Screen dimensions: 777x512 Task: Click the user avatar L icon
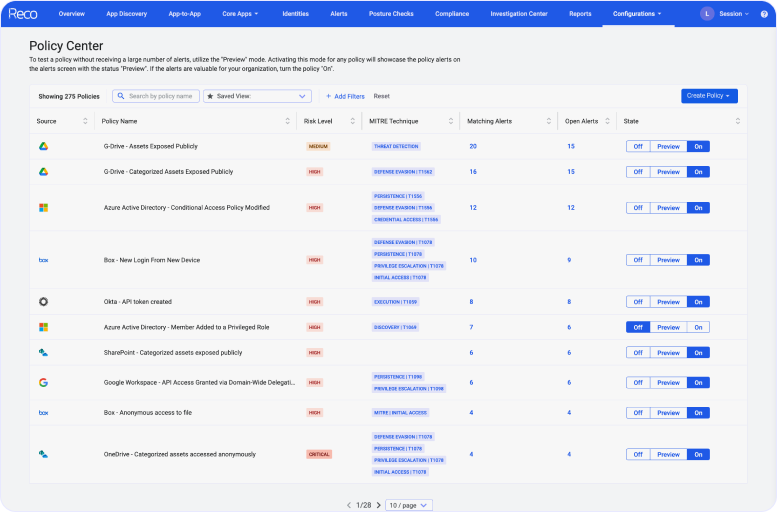tap(708, 14)
